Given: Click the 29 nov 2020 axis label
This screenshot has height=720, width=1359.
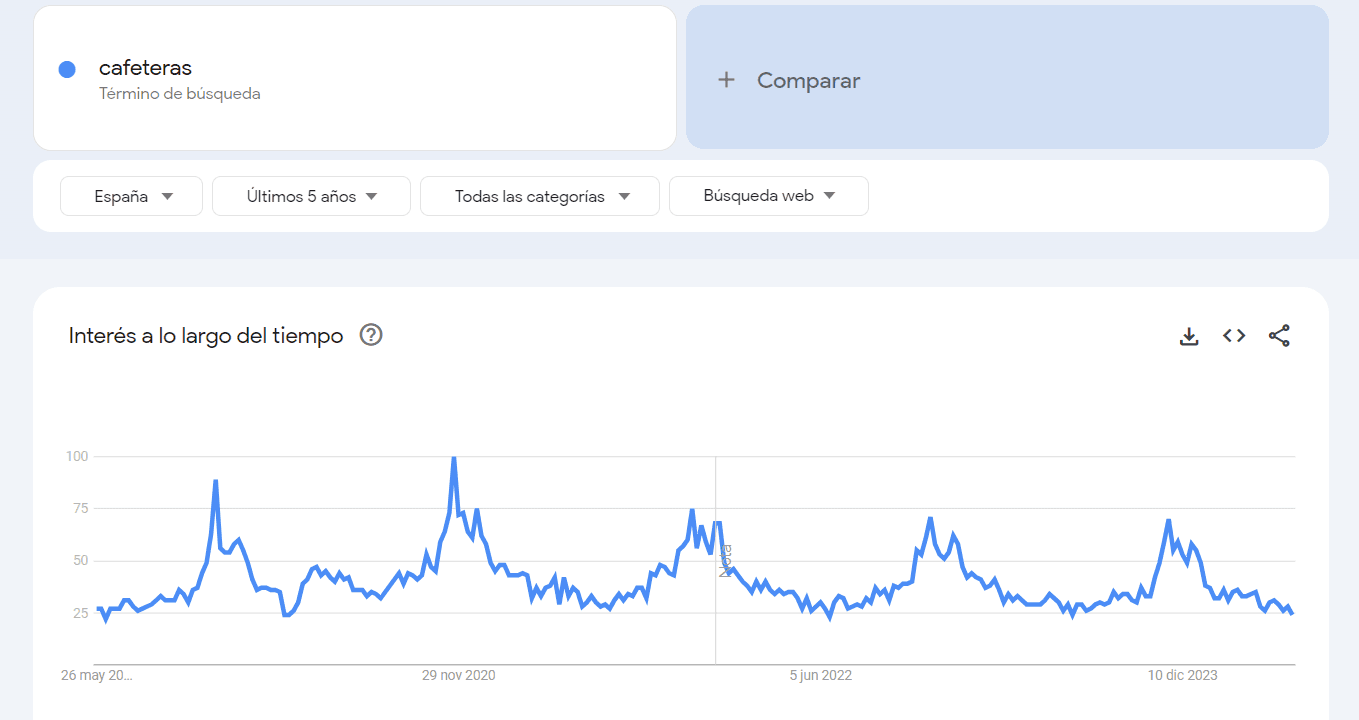Looking at the screenshot, I should coord(458,675).
